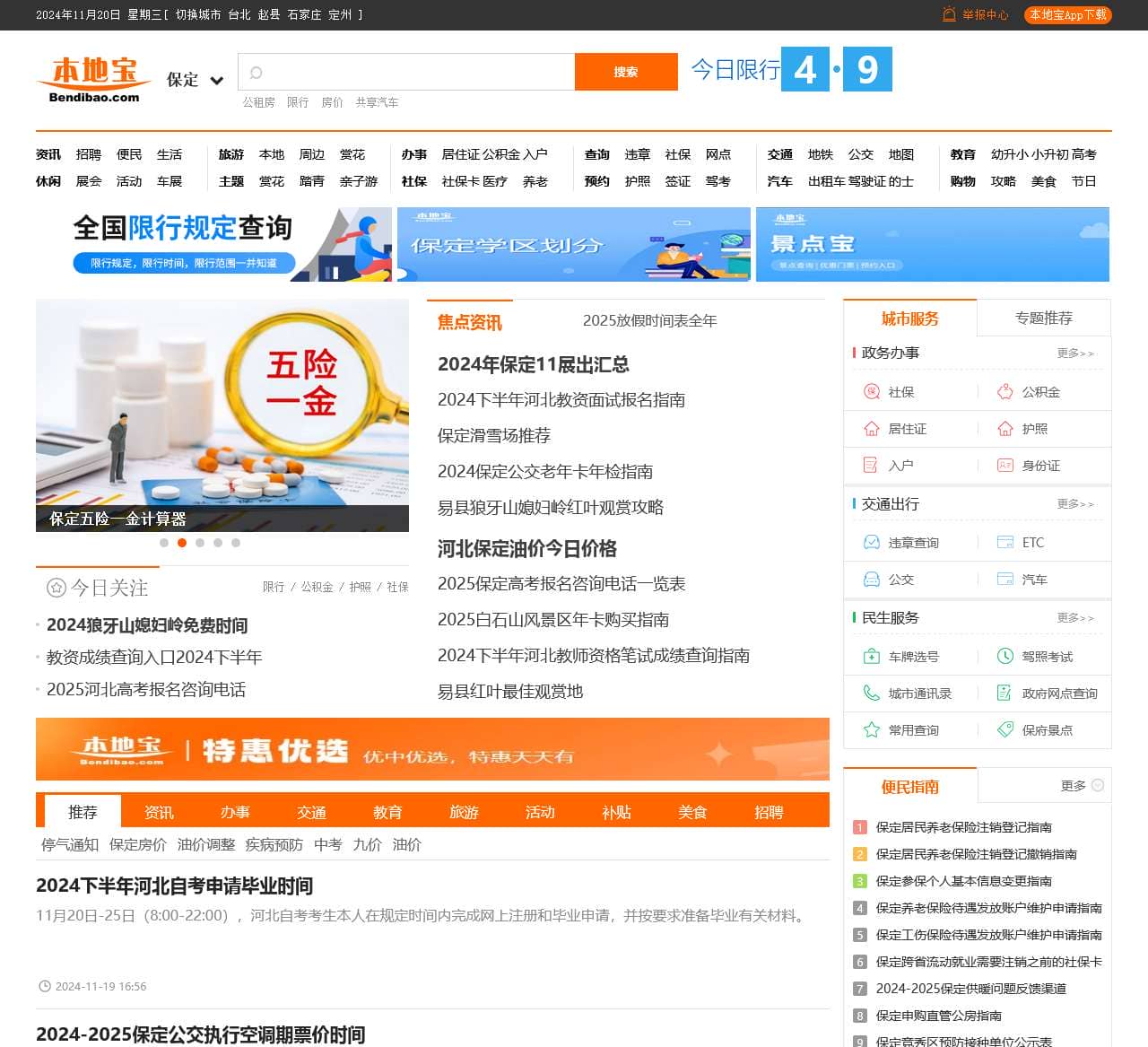
Task: Open the 车牌选号 icon
Action: 871,657
